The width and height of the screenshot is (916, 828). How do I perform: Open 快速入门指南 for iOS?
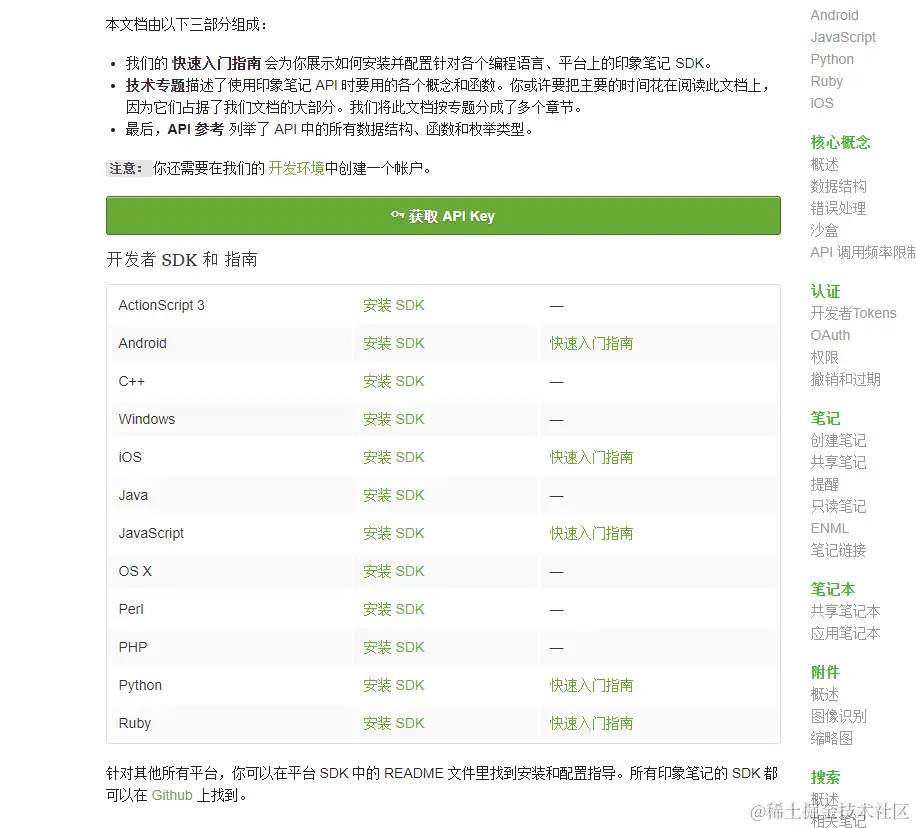[590, 457]
